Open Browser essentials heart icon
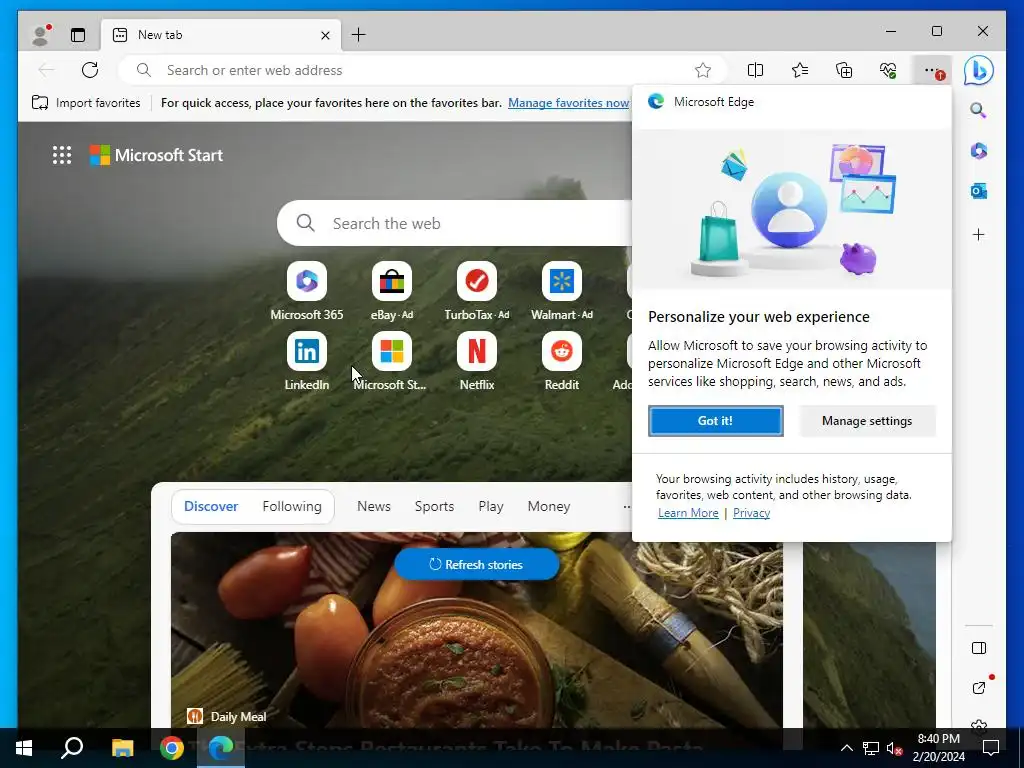The image size is (1024, 768). click(888, 70)
